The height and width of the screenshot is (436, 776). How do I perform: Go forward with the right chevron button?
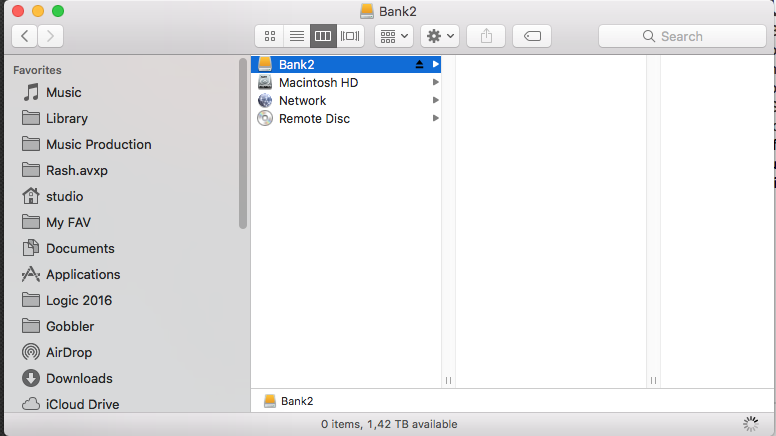click(50, 36)
